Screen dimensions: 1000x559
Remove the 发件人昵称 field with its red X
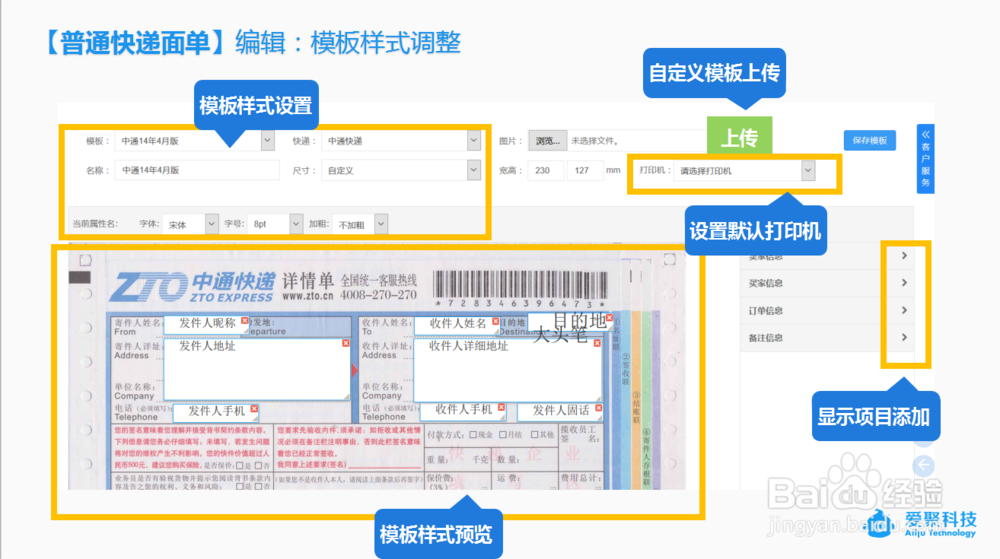coord(244,321)
